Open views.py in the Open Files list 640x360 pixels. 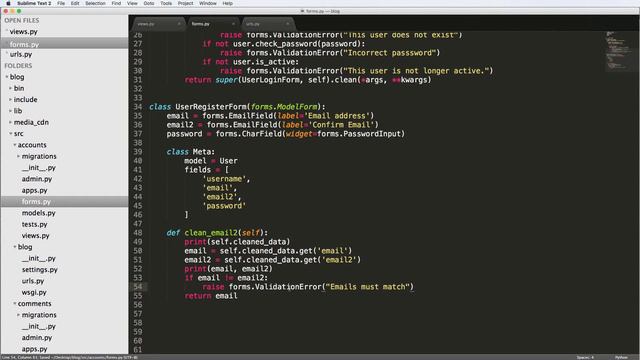[23, 31]
